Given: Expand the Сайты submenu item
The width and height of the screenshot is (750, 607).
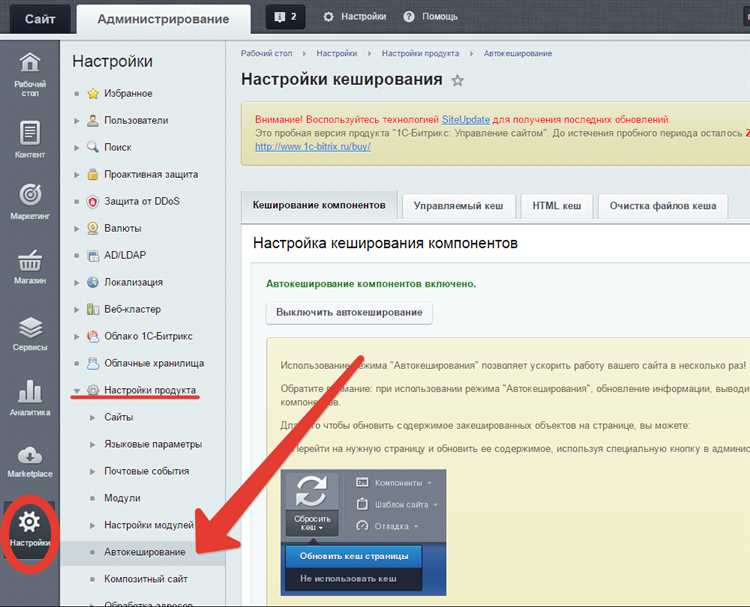Looking at the screenshot, I should click(92, 418).
